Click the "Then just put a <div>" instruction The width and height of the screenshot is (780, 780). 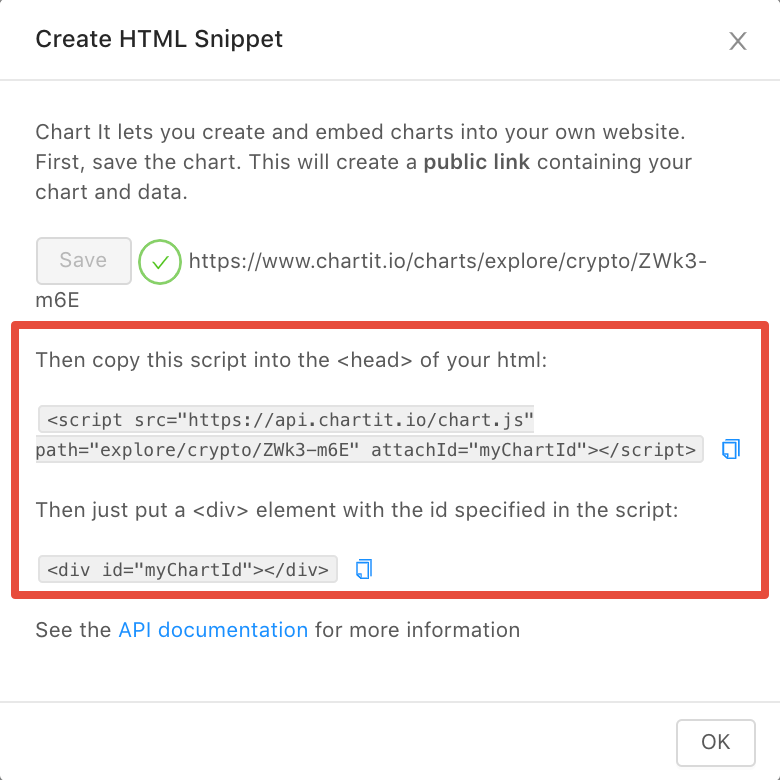357,510
